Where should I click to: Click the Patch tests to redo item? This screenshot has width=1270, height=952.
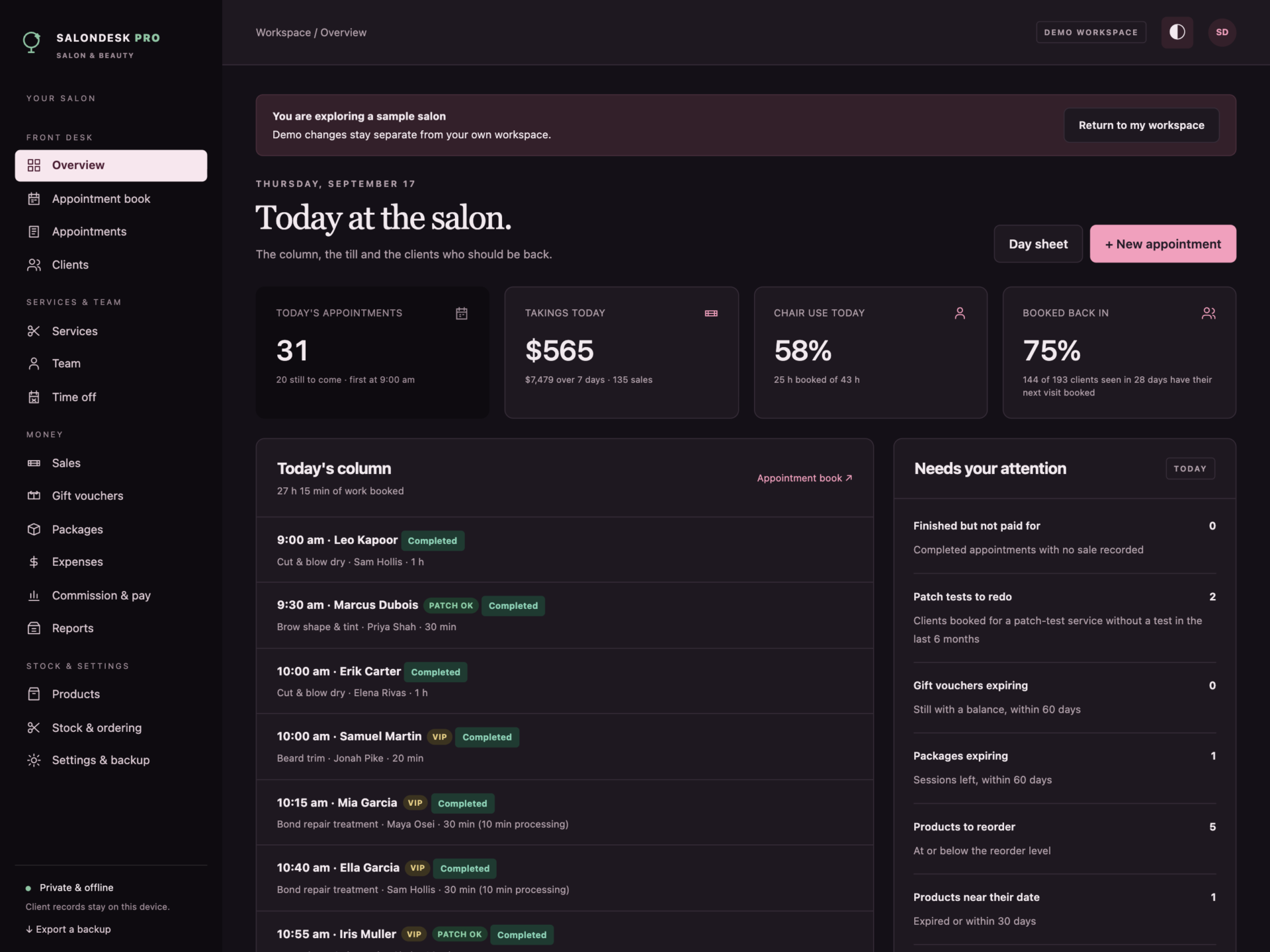click(1064, 617)
